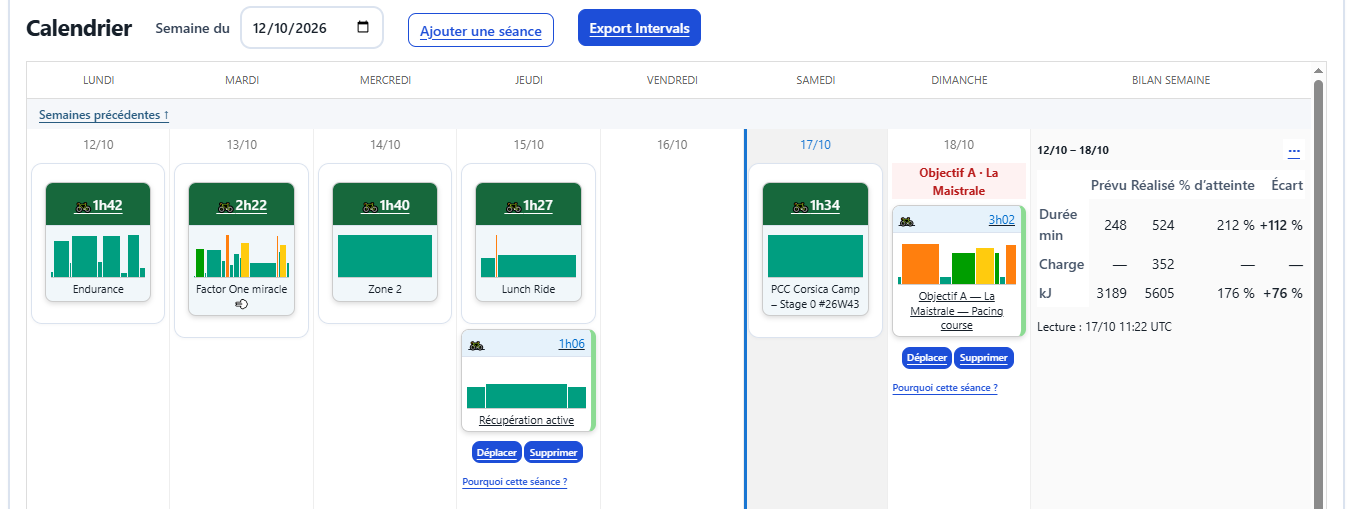Open the 1h34 PCC Corsica Camp ride
The height and width of the screenshot is (509, 1347).
click(x=815, y=205)
